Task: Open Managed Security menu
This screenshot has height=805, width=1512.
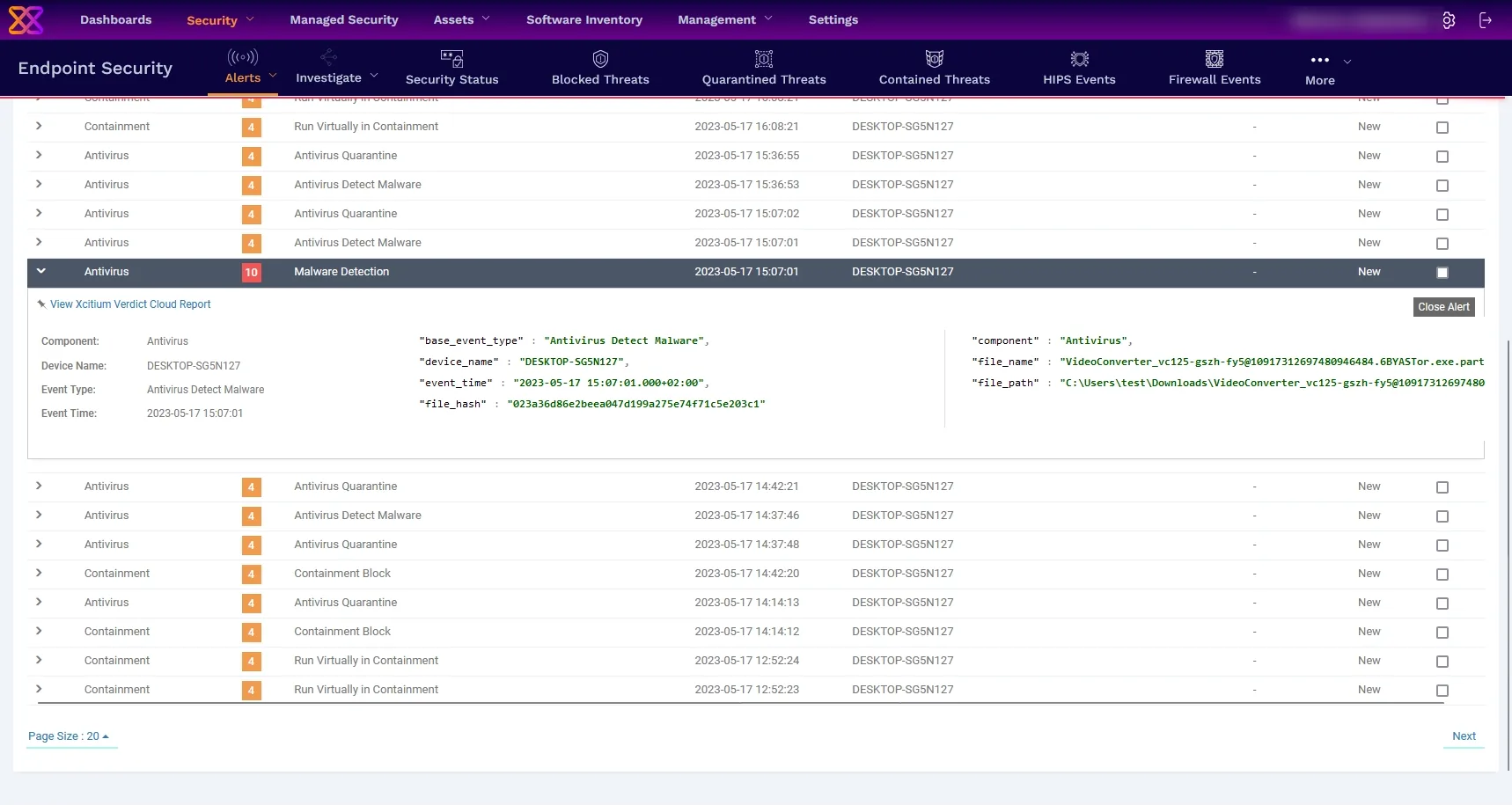Action: click(344, 19)
